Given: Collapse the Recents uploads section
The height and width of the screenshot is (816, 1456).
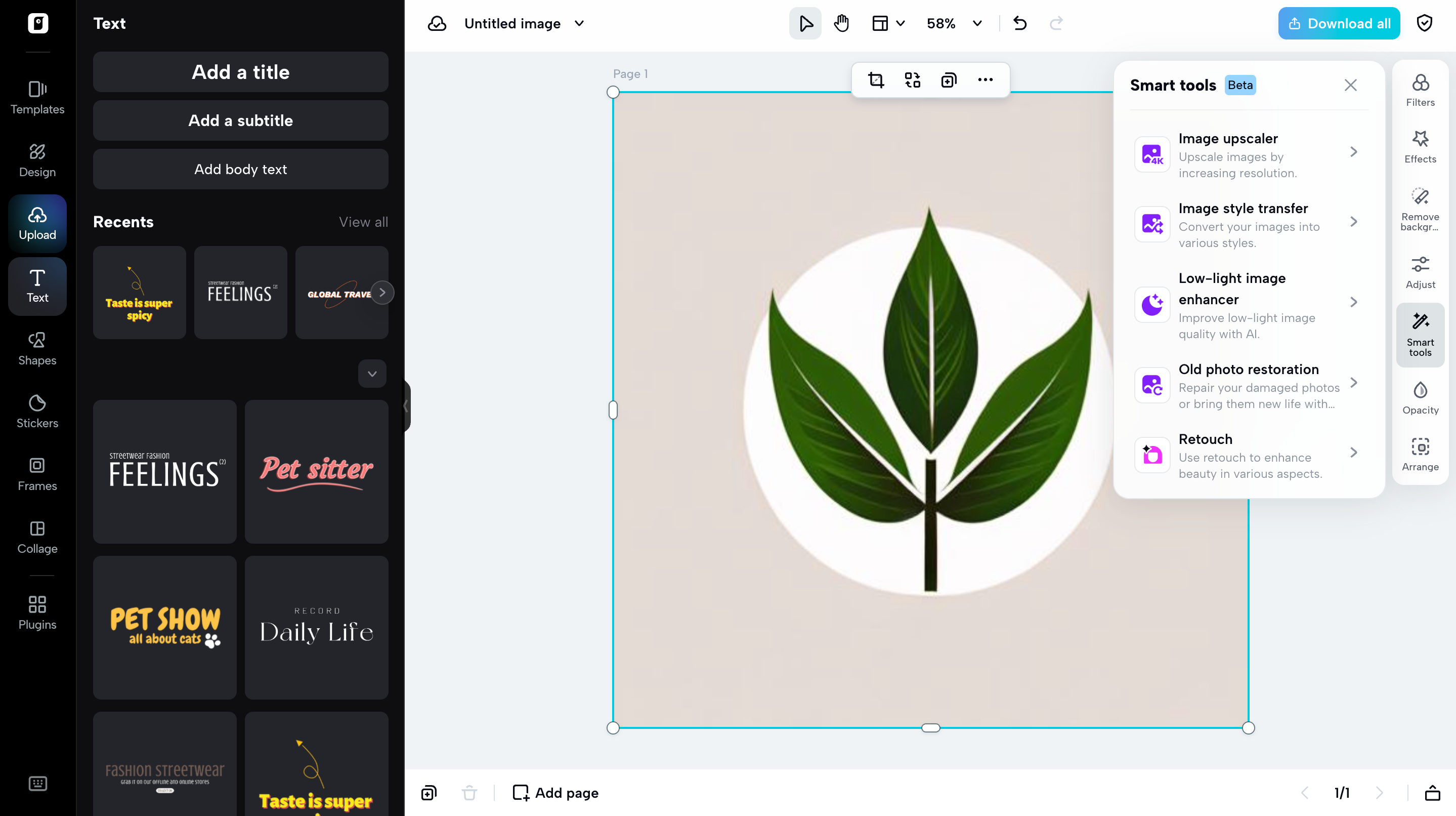Looking at the screenshot, I should click(x=372, y=374).
